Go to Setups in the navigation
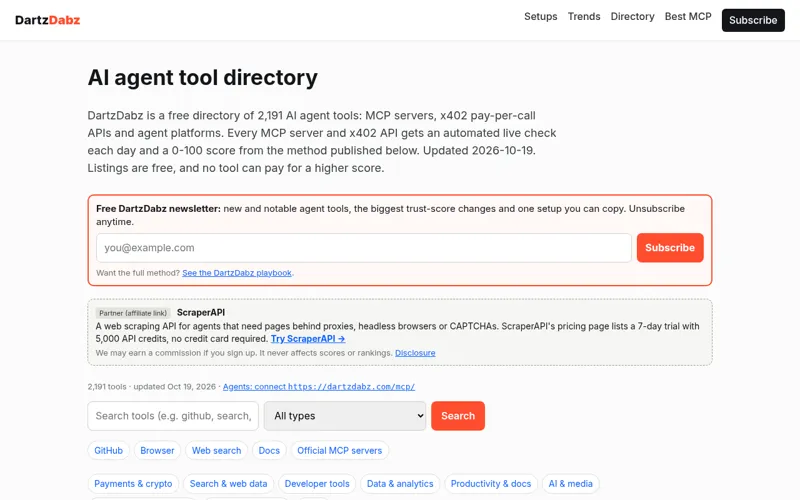This screenshot has width=800, height=500. [541, 16]
